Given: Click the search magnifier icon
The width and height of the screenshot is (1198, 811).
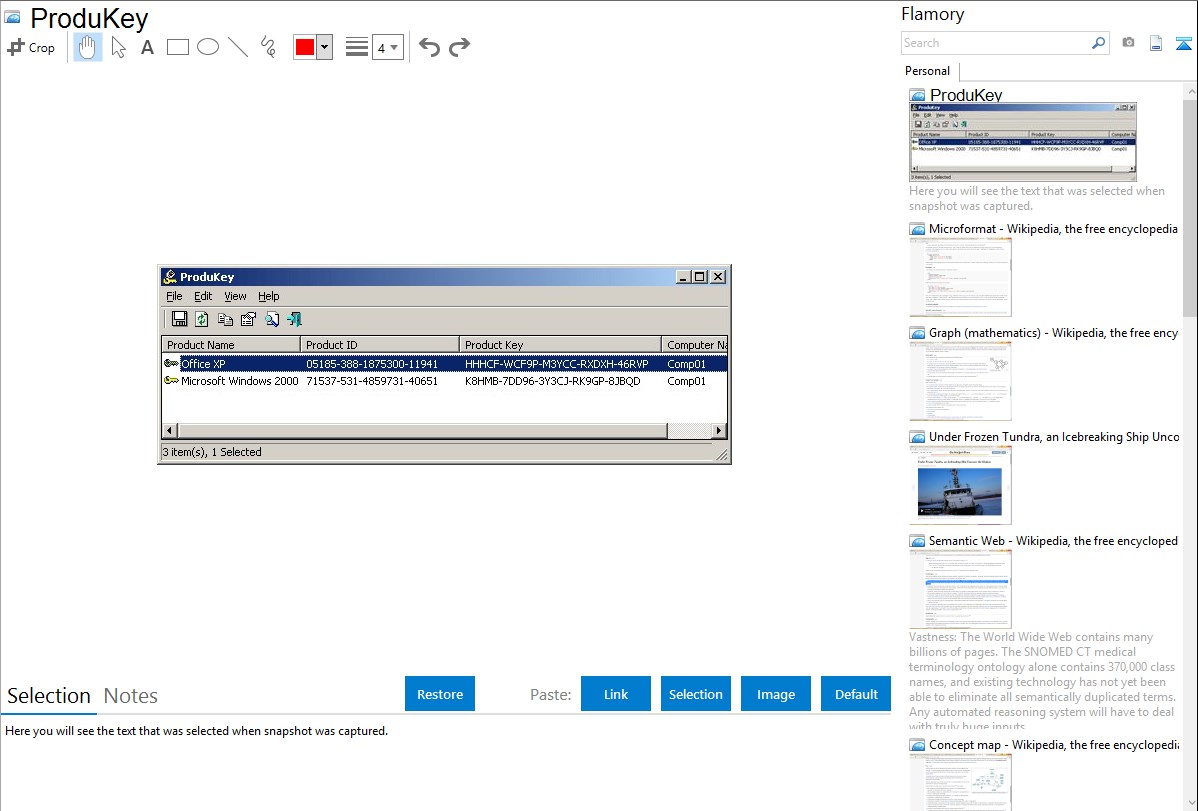Looking at the screenshot, I should [x=1098, y=43].
